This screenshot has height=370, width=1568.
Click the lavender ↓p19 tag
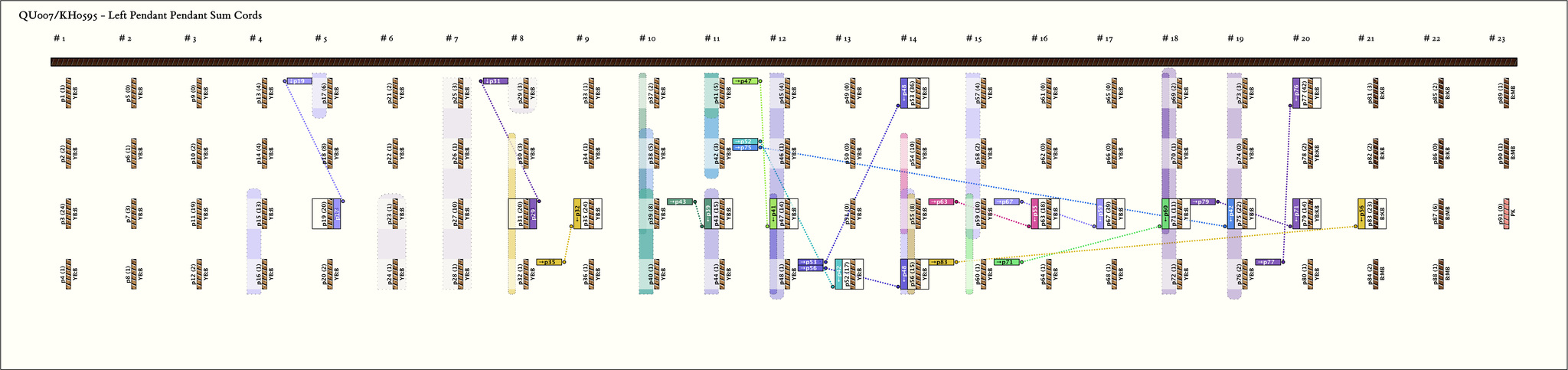[x=299, y=80]
